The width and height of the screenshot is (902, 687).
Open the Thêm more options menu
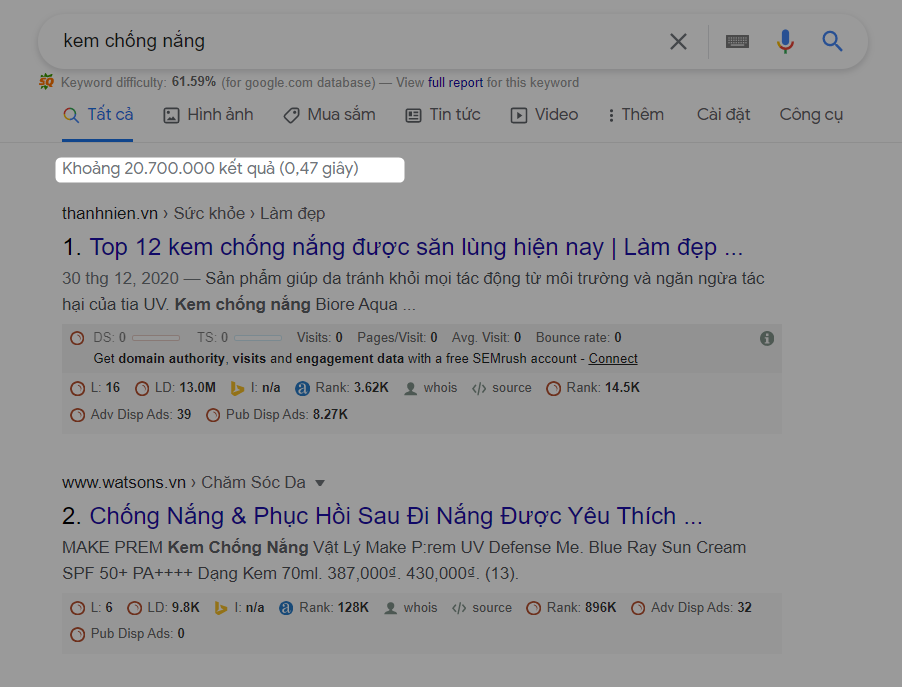[x=636, y=115]
